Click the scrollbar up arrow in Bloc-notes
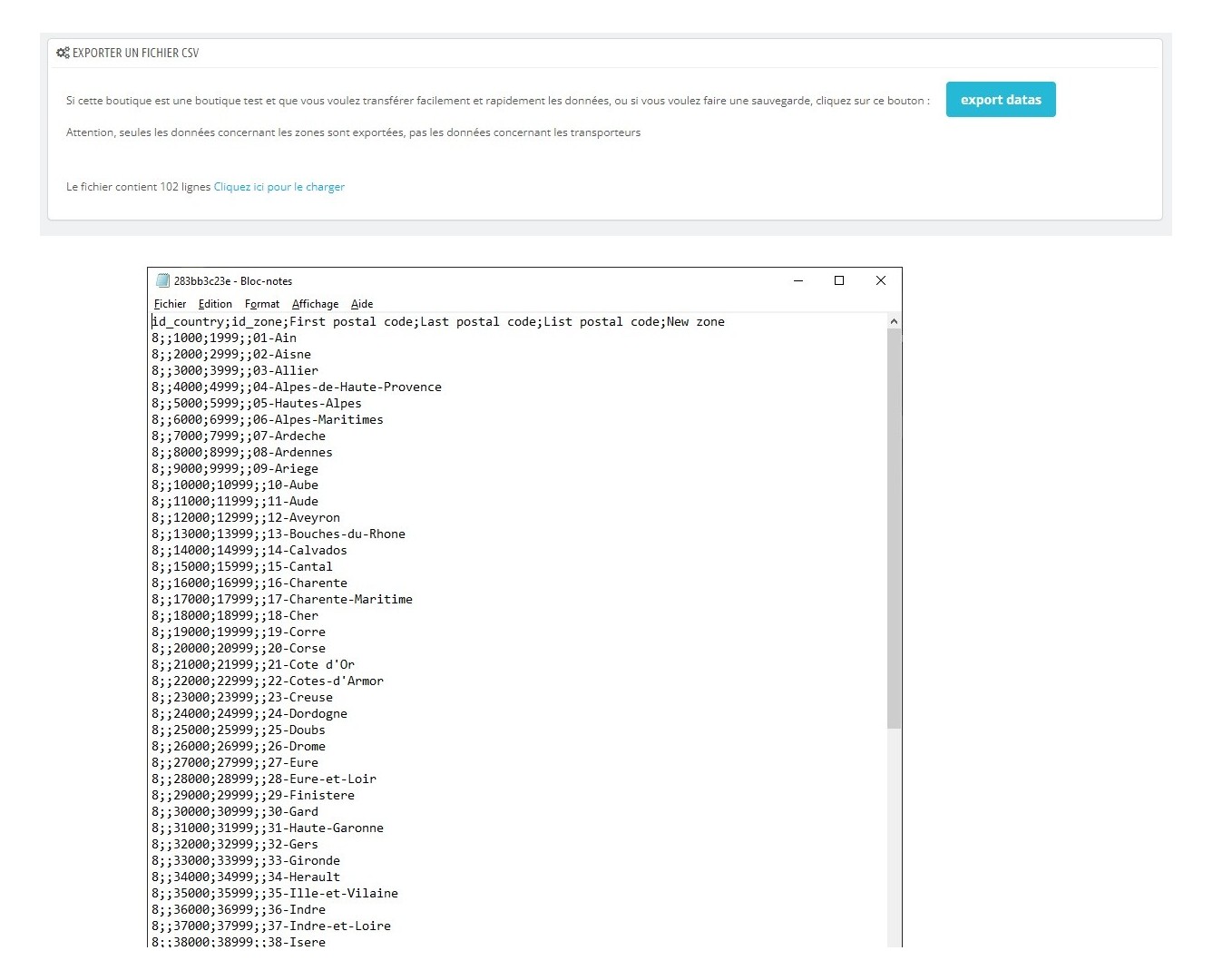 (894, 321)
